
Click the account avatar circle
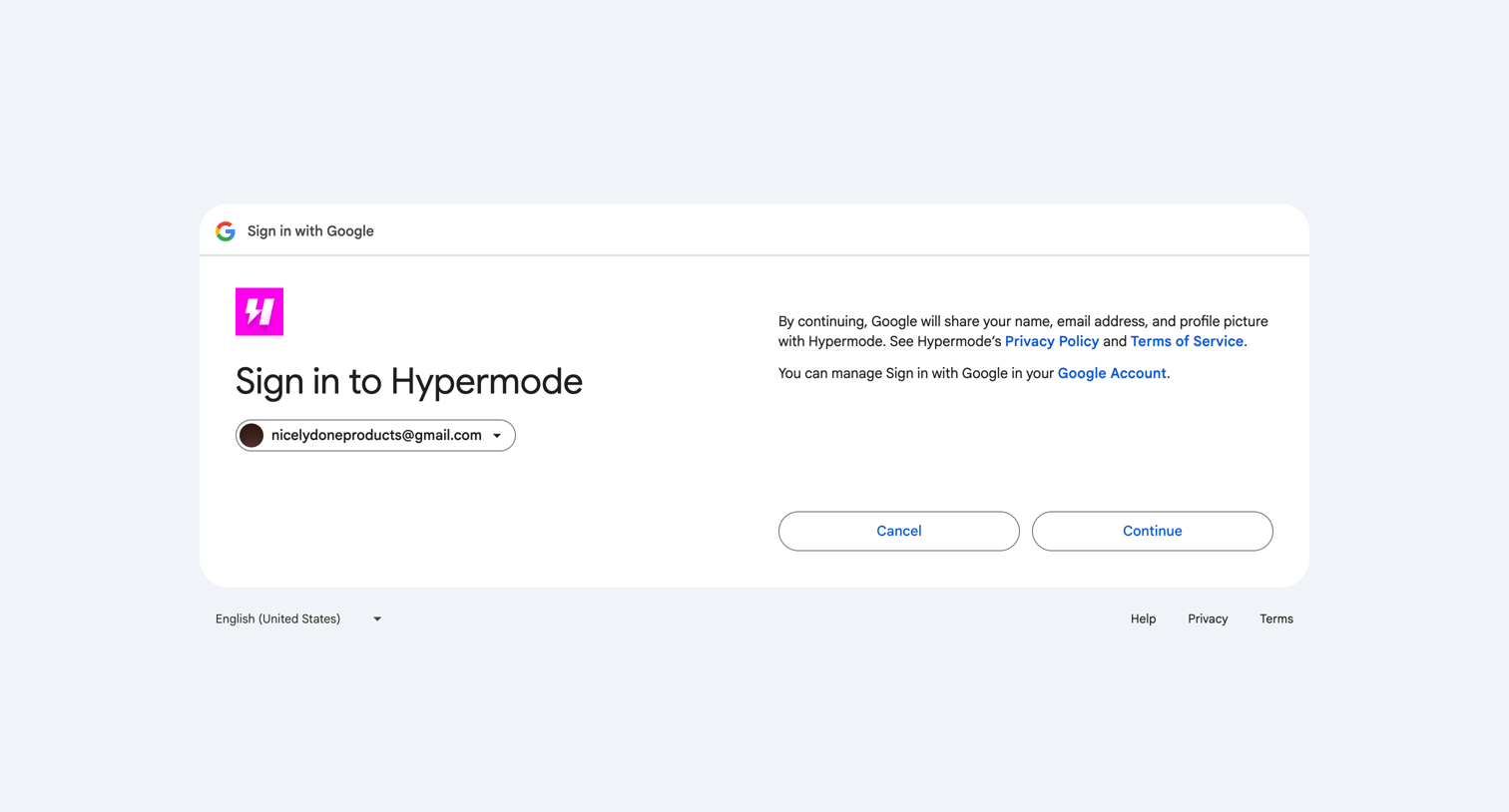[x=251, y=435]
